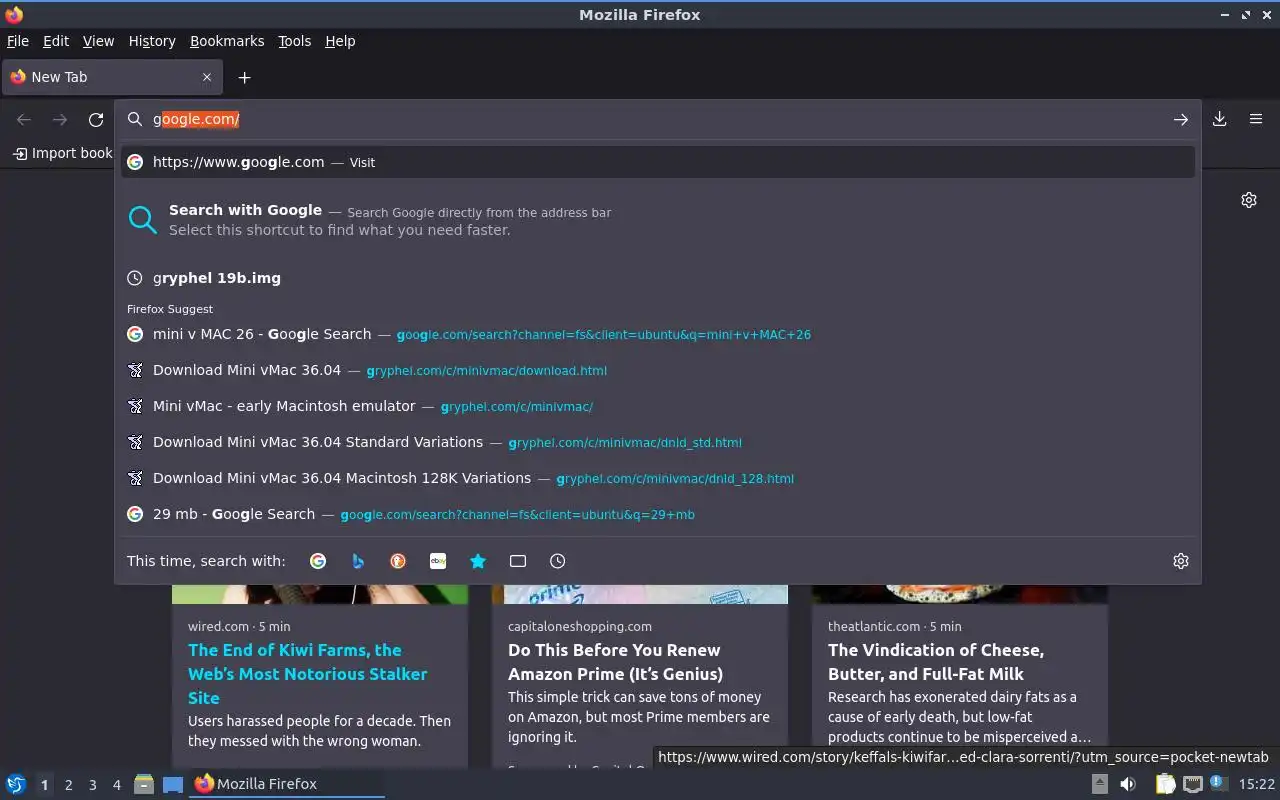The image size is (1280, 800).
Task: Search history using the clock icon
Action: click(558, 561)
